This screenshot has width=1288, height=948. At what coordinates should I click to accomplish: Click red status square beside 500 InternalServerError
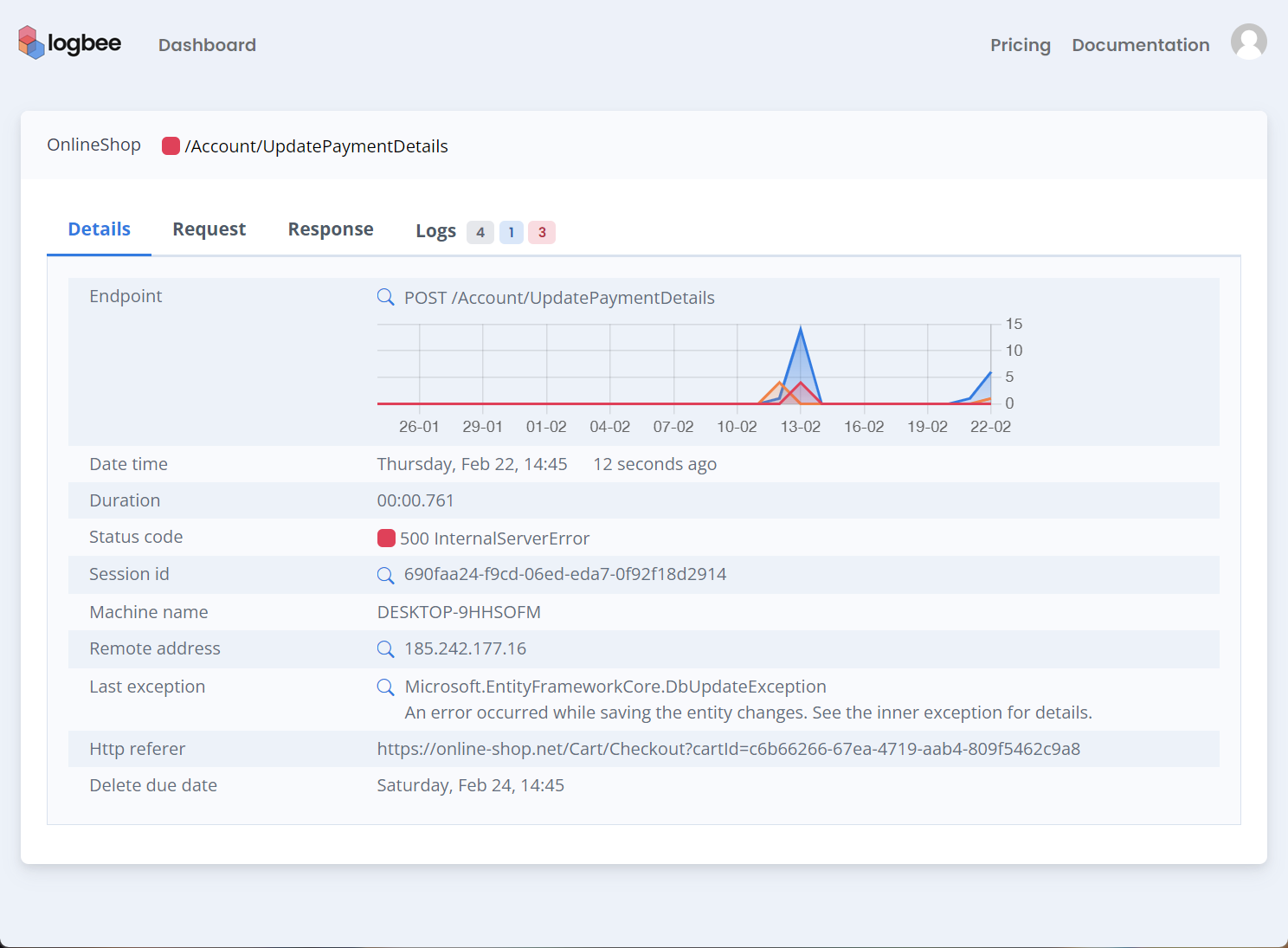(x=387, y=538)
